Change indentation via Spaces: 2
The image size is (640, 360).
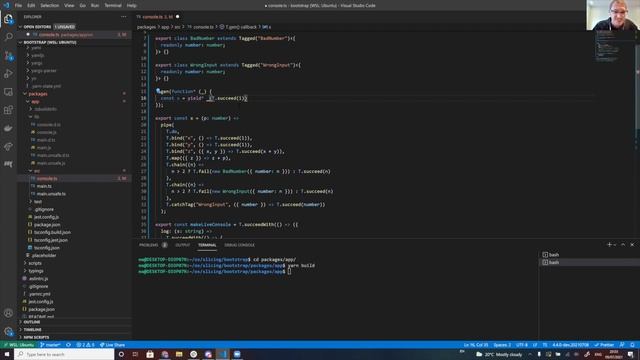click(x=502, y=345)
